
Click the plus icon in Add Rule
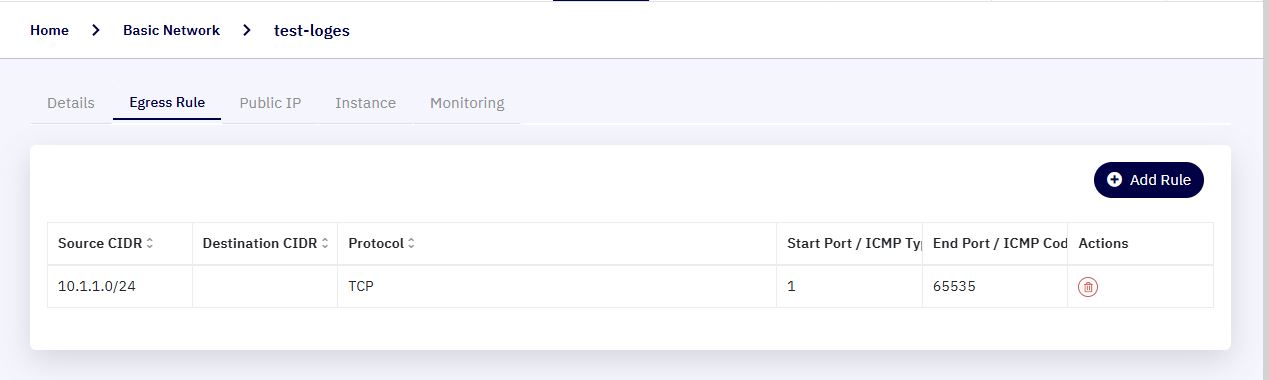pos(1114,180)
